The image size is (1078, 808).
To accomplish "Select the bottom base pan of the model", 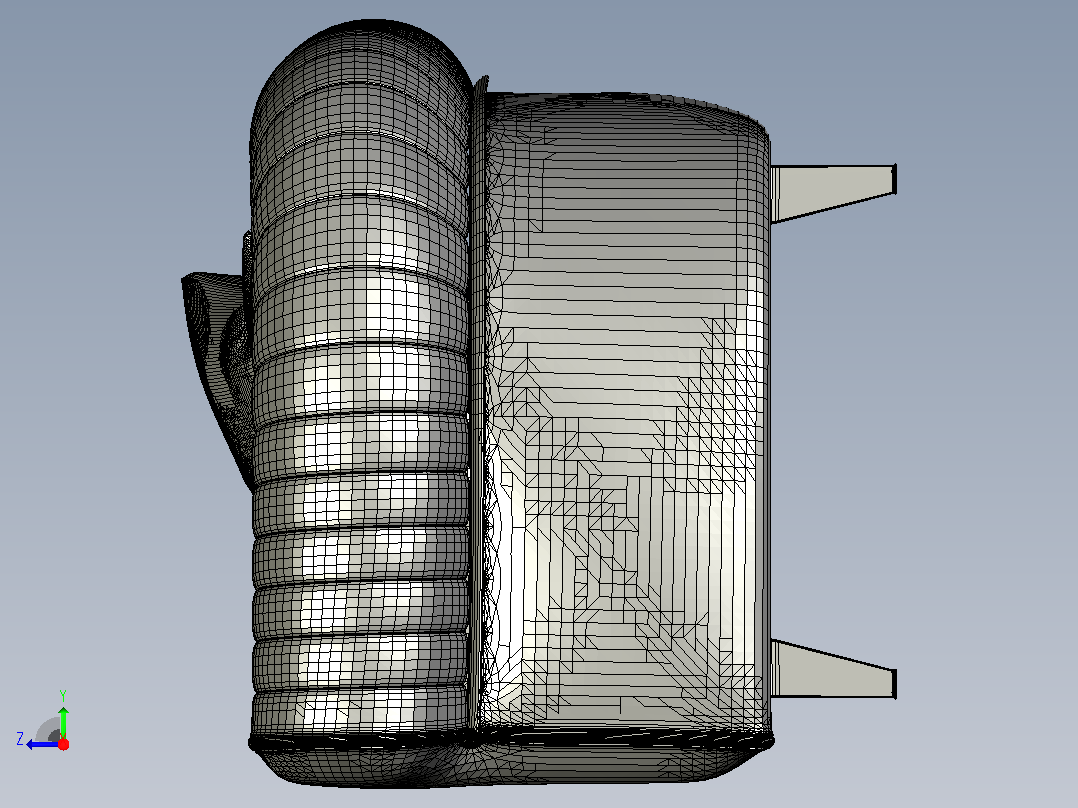I will [x=509, y=765].
